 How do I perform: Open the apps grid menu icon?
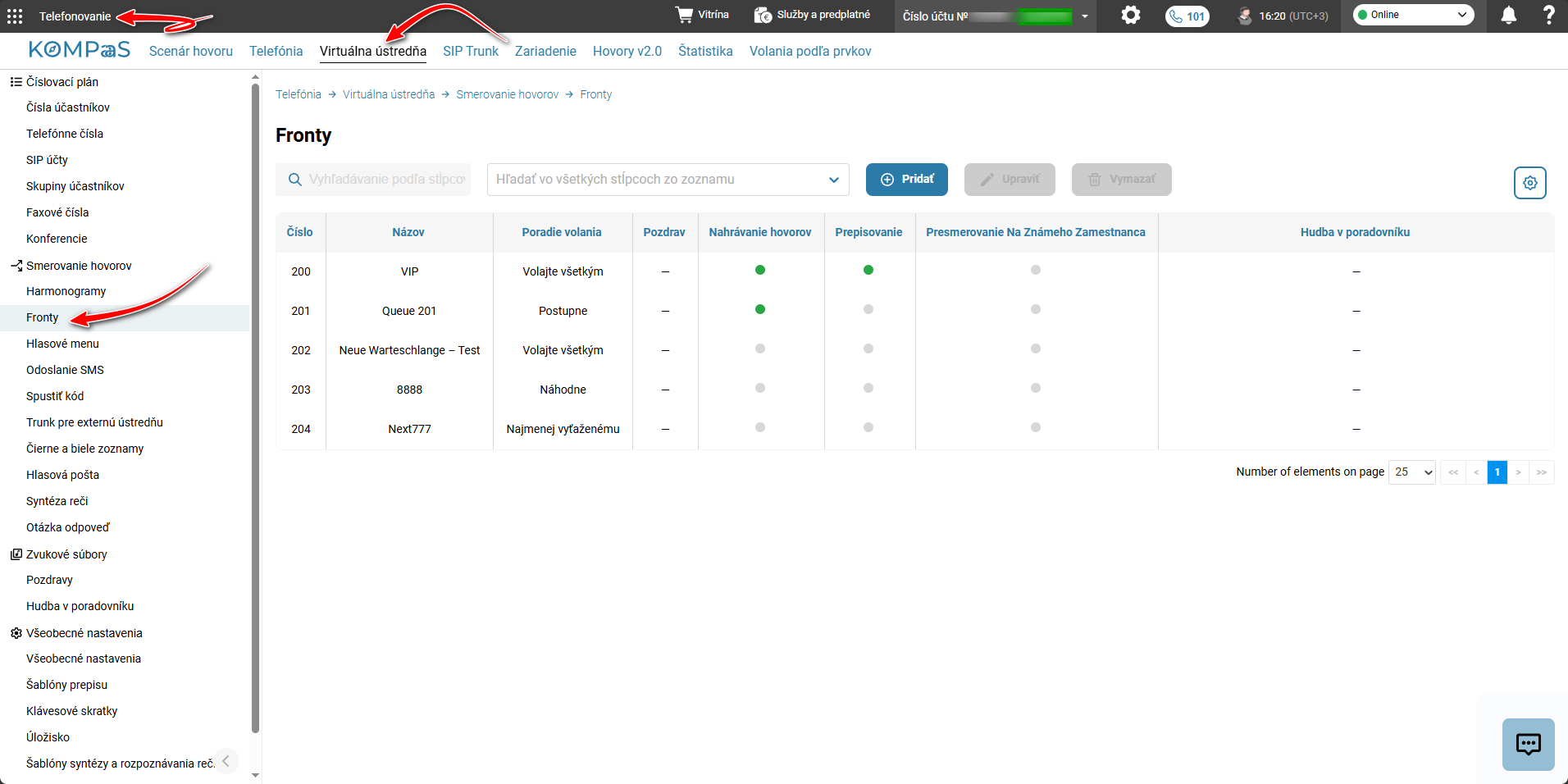click(x=15, y=16)
